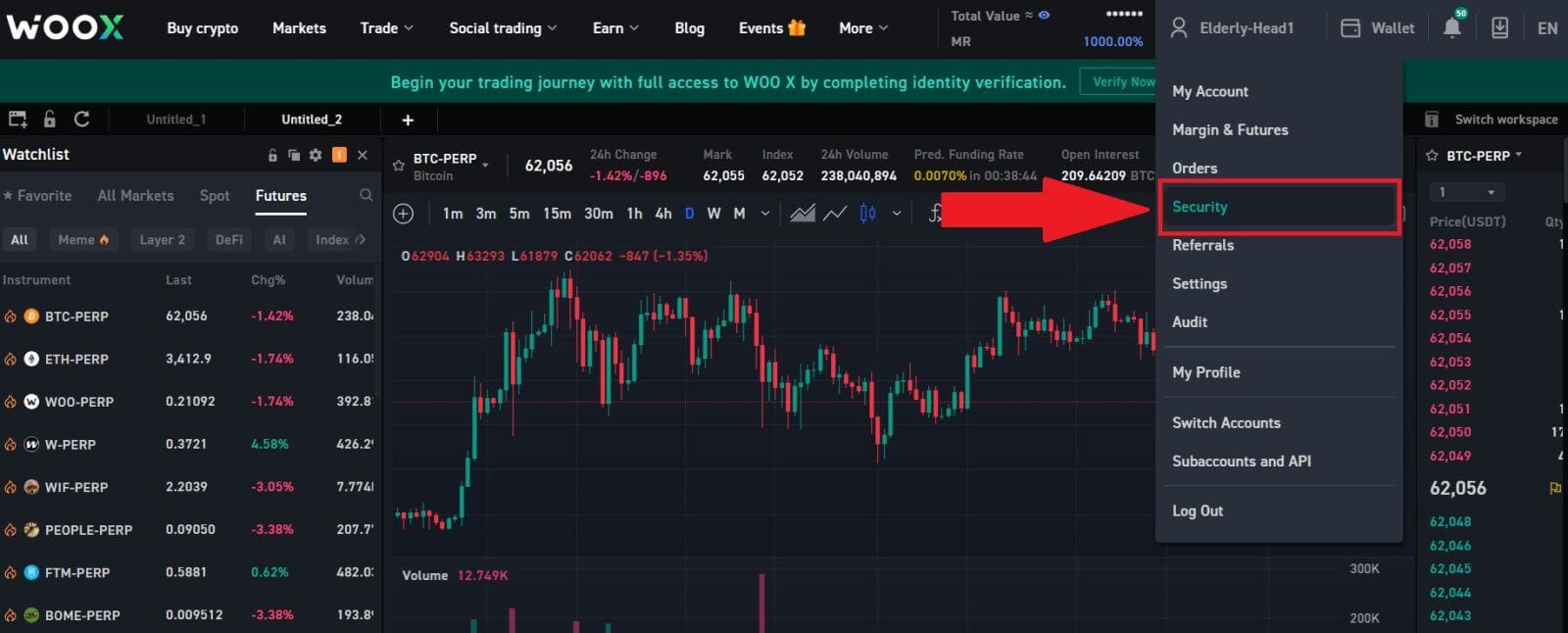The image size is (1568, 633).
Task: Click the Watchlist search magnifier icon
Action: 366,196
